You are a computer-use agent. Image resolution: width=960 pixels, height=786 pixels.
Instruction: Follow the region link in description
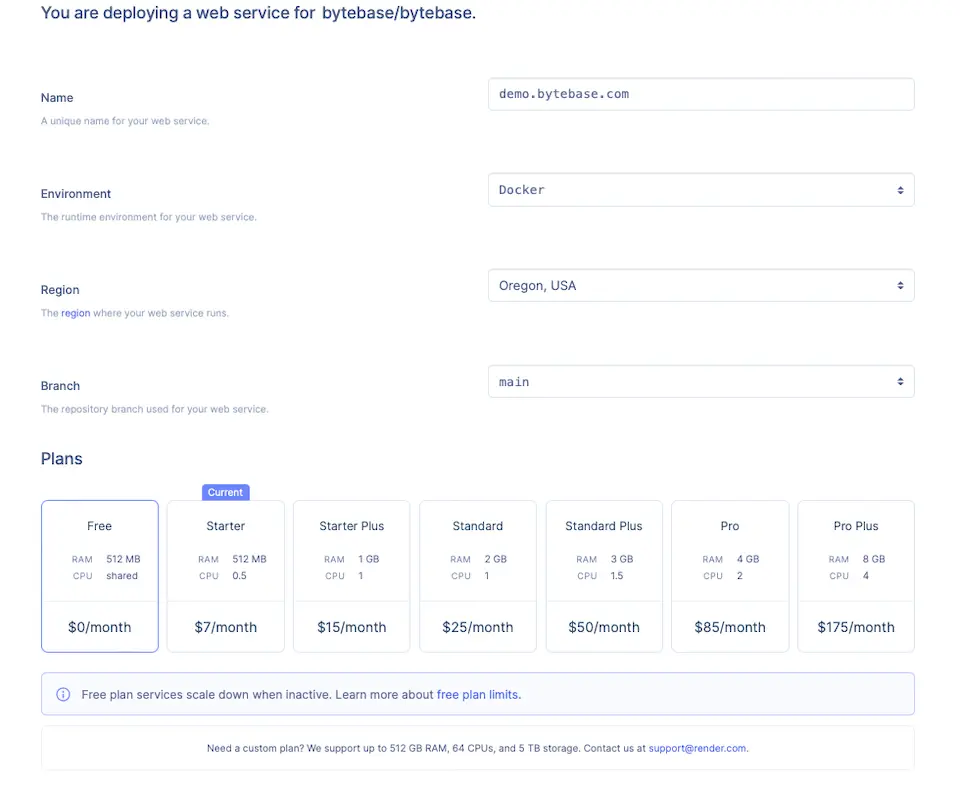point(76,313)
